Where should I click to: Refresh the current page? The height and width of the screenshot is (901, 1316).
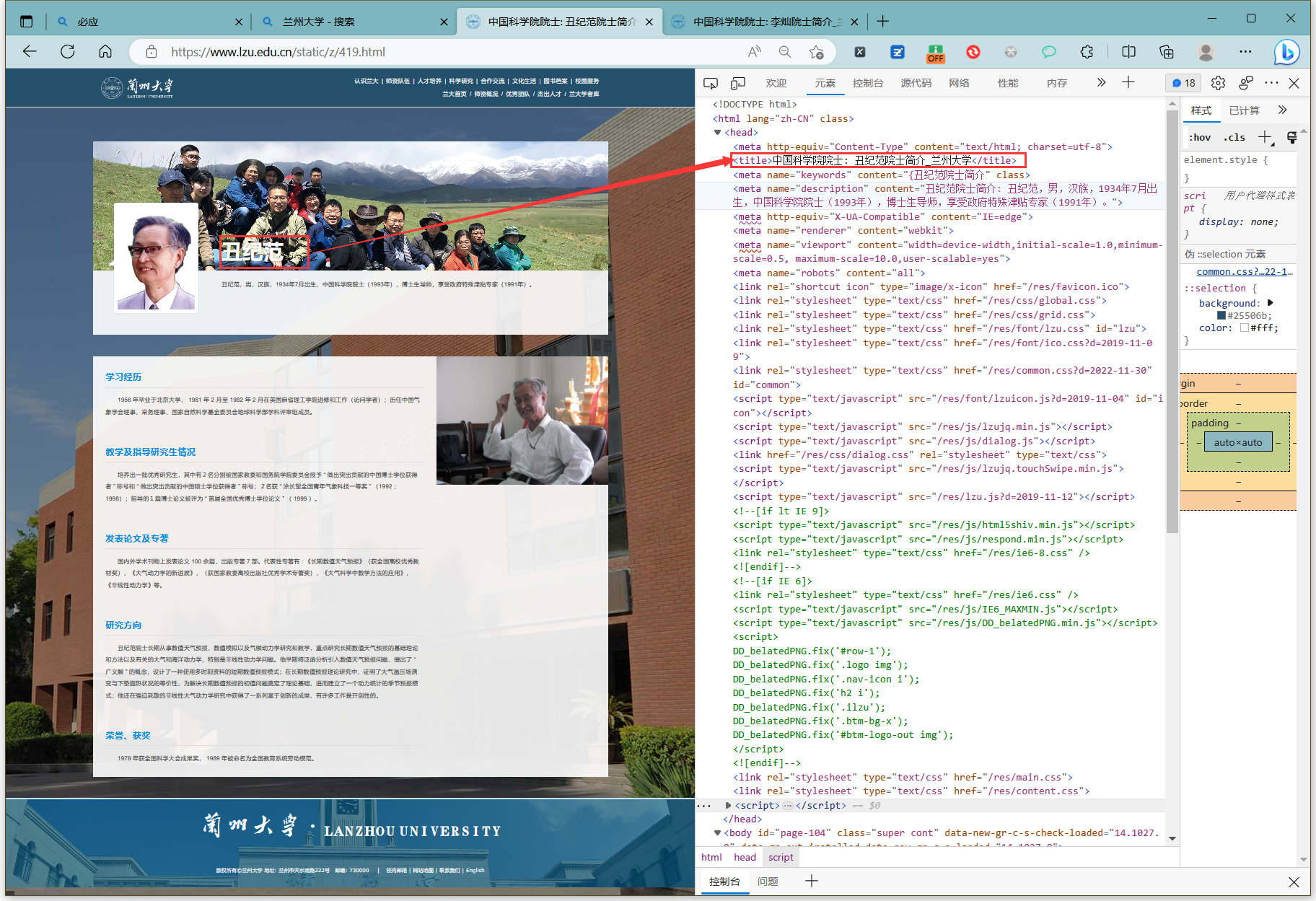67,52
